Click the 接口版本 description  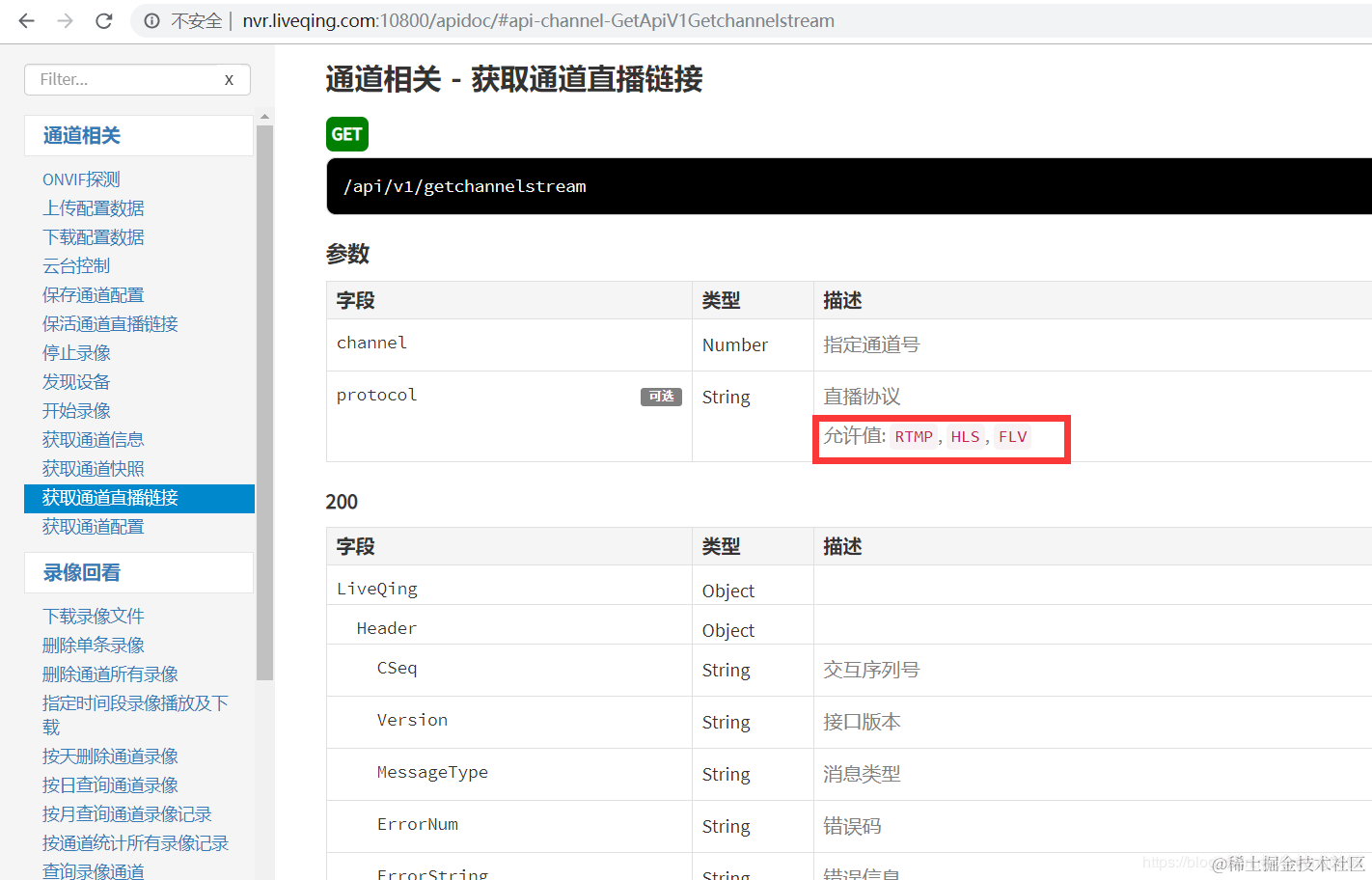click(862, 722)
